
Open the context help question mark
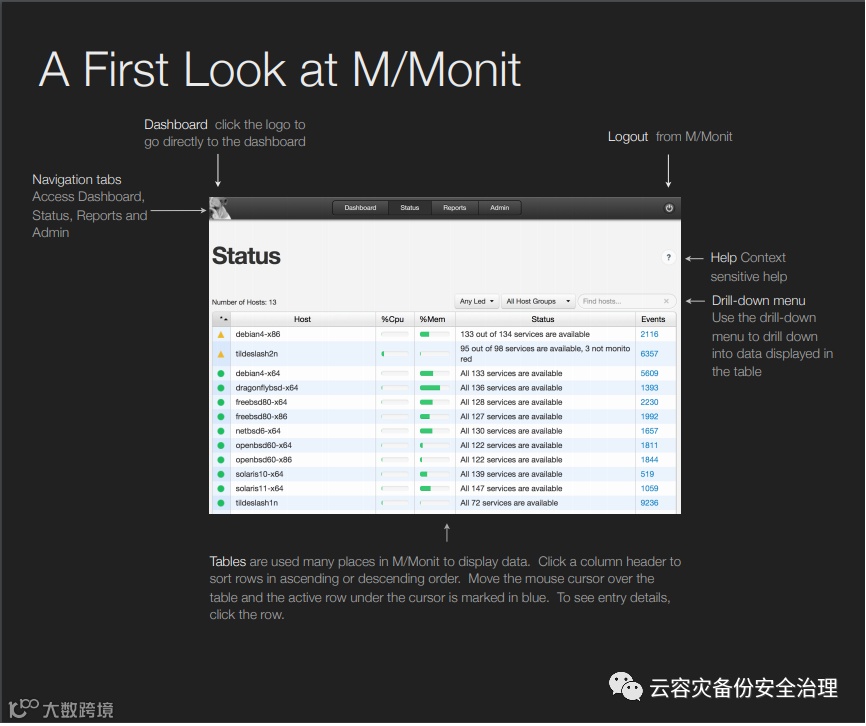pyautogui.click(x=668, y=257)
